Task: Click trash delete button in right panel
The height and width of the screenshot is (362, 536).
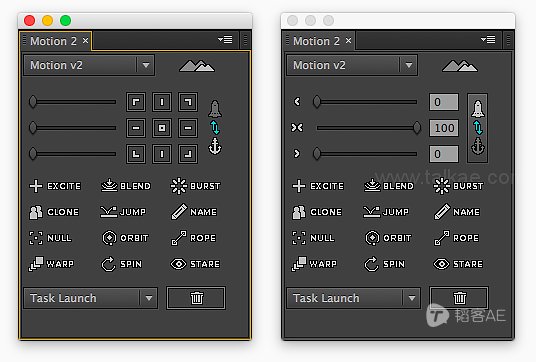Action: (x=459, y=298)
